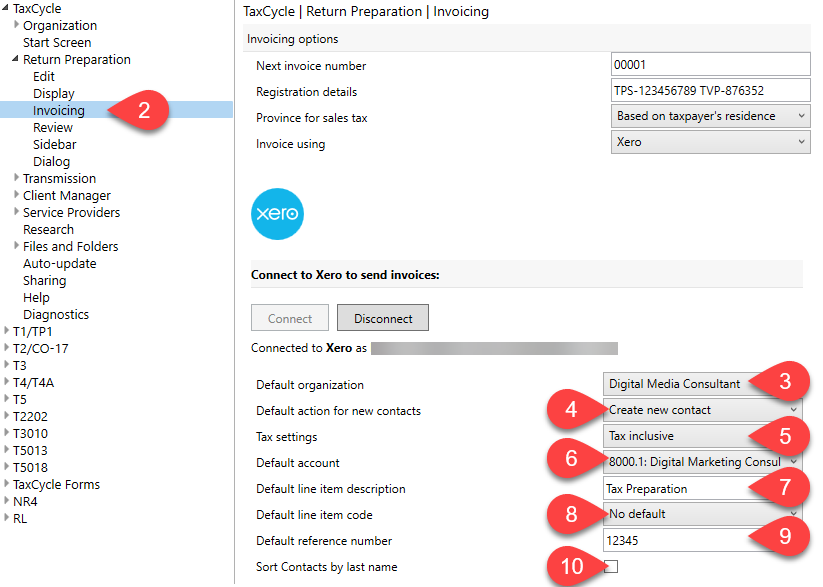Expand the T3 tree node
823x587 pixels.
tap(6, 364)
